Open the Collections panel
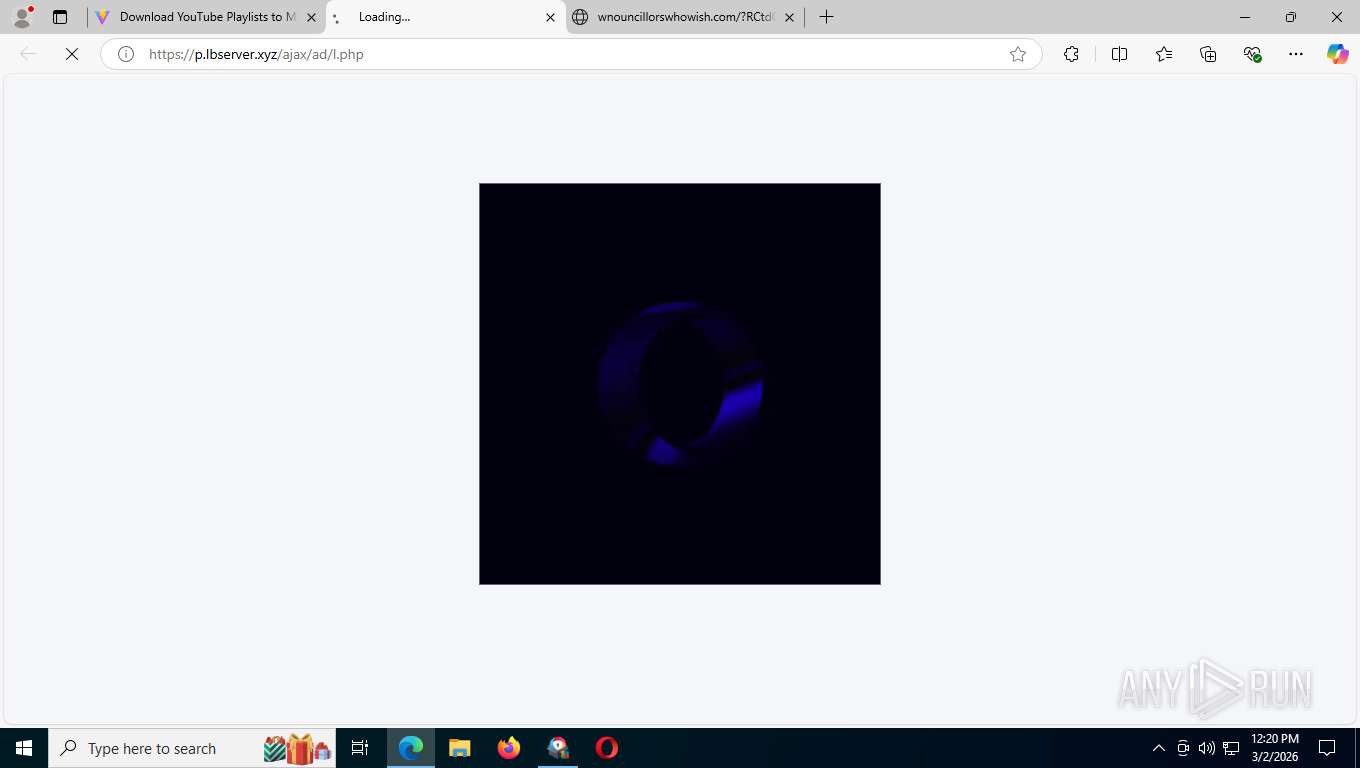1360x768 pixels. point(1208,54)
